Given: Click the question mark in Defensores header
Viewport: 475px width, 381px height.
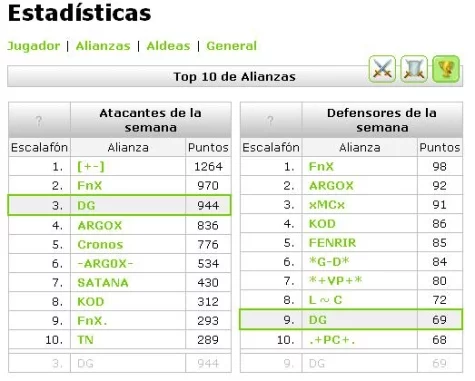Looking at the screenshot, I should coord(270,121).
